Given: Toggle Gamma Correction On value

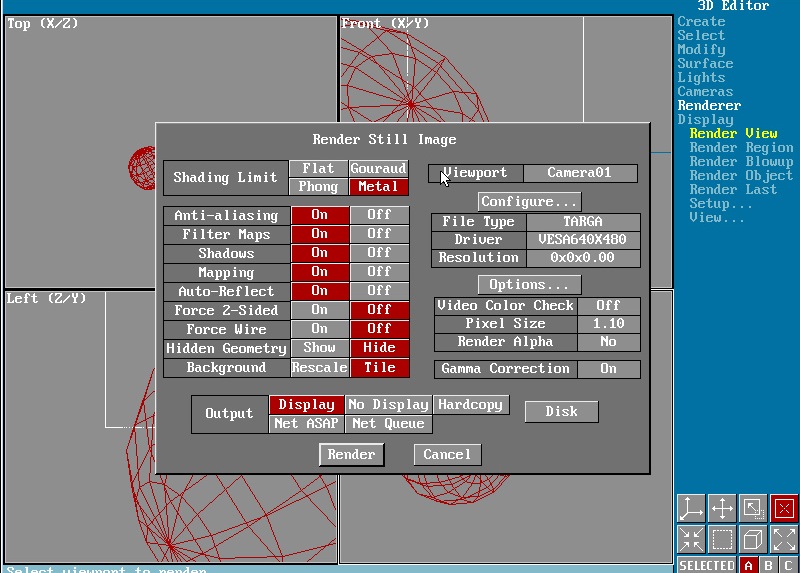Looking at the screenshot, I should pos(609,369).
